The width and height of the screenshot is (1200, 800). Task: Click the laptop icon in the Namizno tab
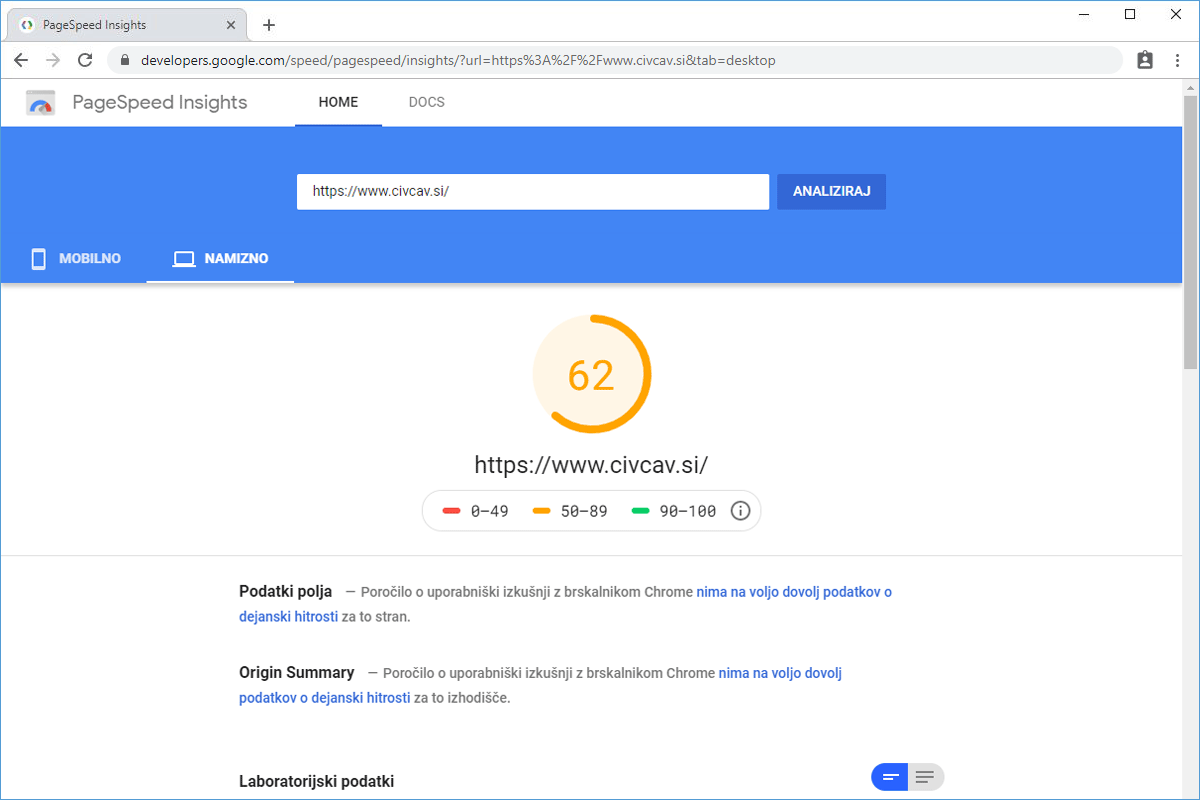[x=184, y=259]
